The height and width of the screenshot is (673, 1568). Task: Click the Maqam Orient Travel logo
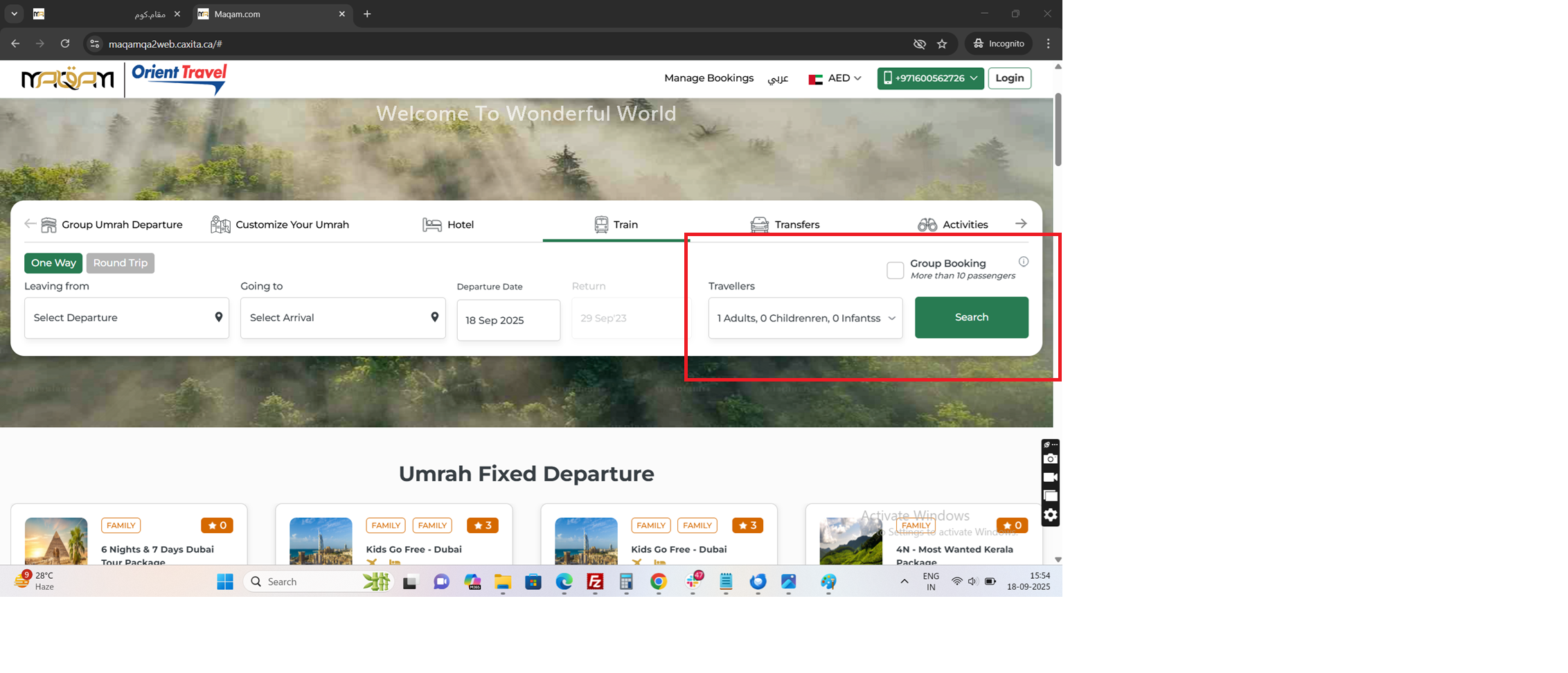click(125, 79)
